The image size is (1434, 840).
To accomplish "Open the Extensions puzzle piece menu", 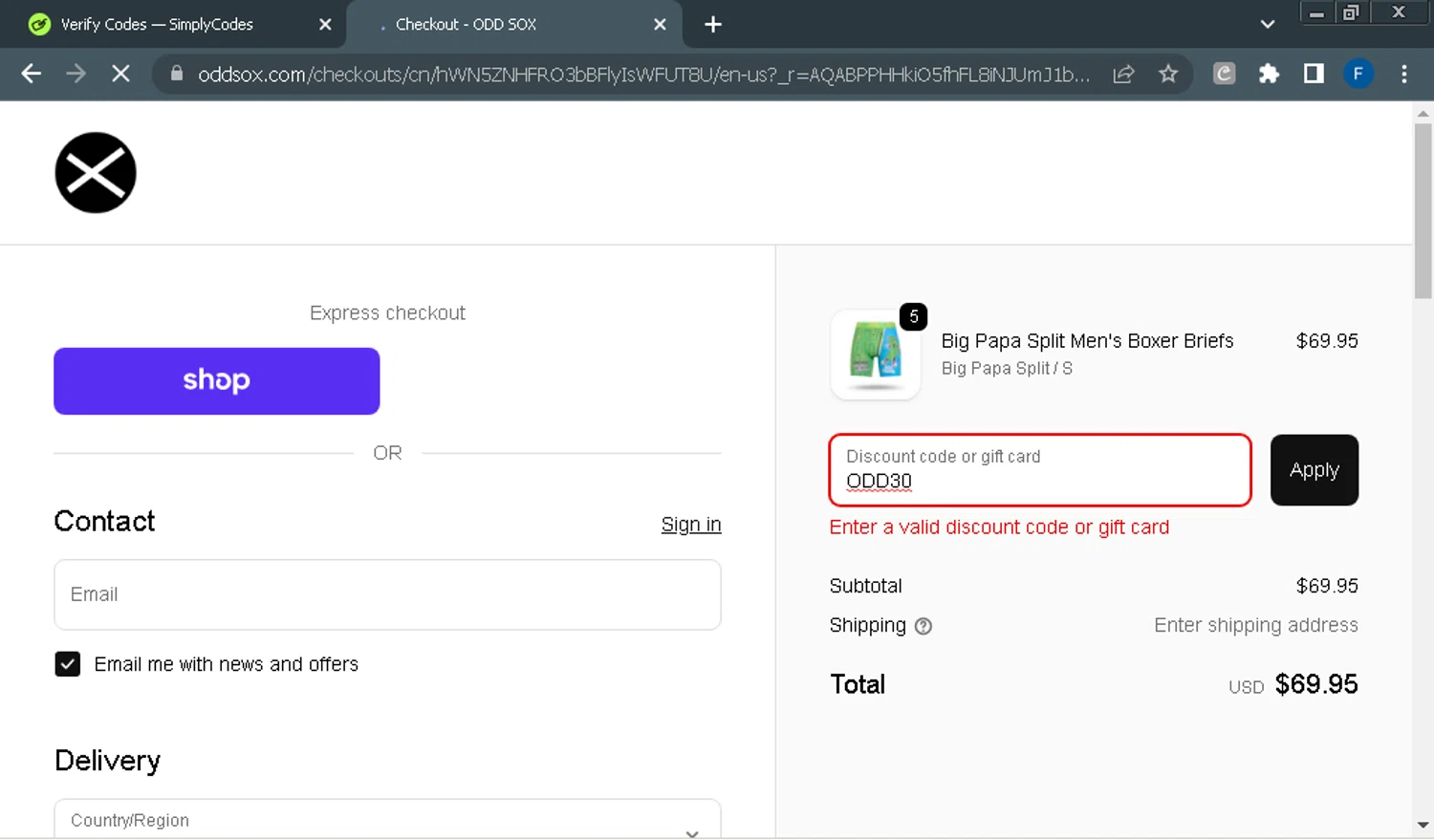I will (x=1269, y=74).
